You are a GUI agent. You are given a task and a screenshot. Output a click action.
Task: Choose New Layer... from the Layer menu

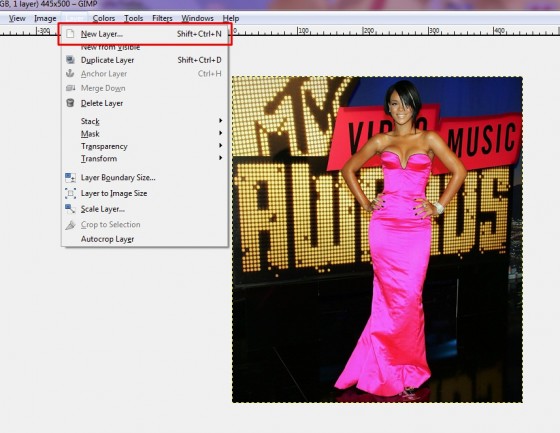point(145,34)
